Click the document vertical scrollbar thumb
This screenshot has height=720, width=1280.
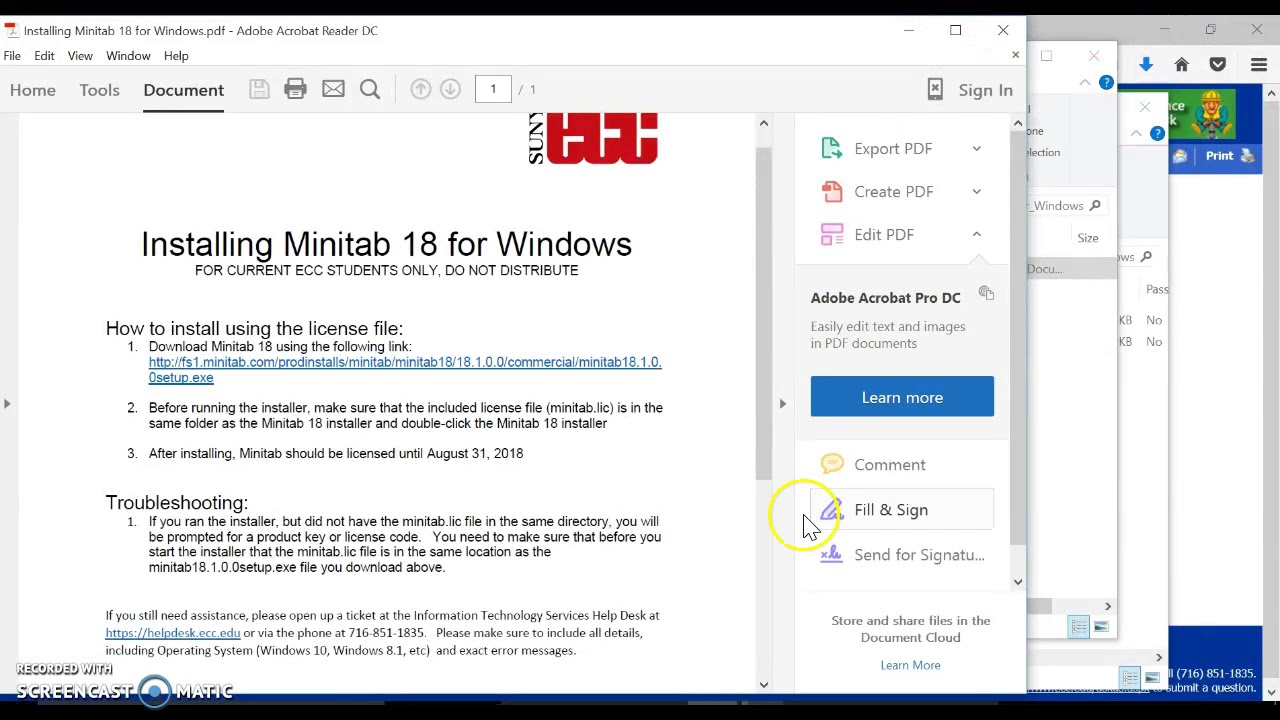764,314
